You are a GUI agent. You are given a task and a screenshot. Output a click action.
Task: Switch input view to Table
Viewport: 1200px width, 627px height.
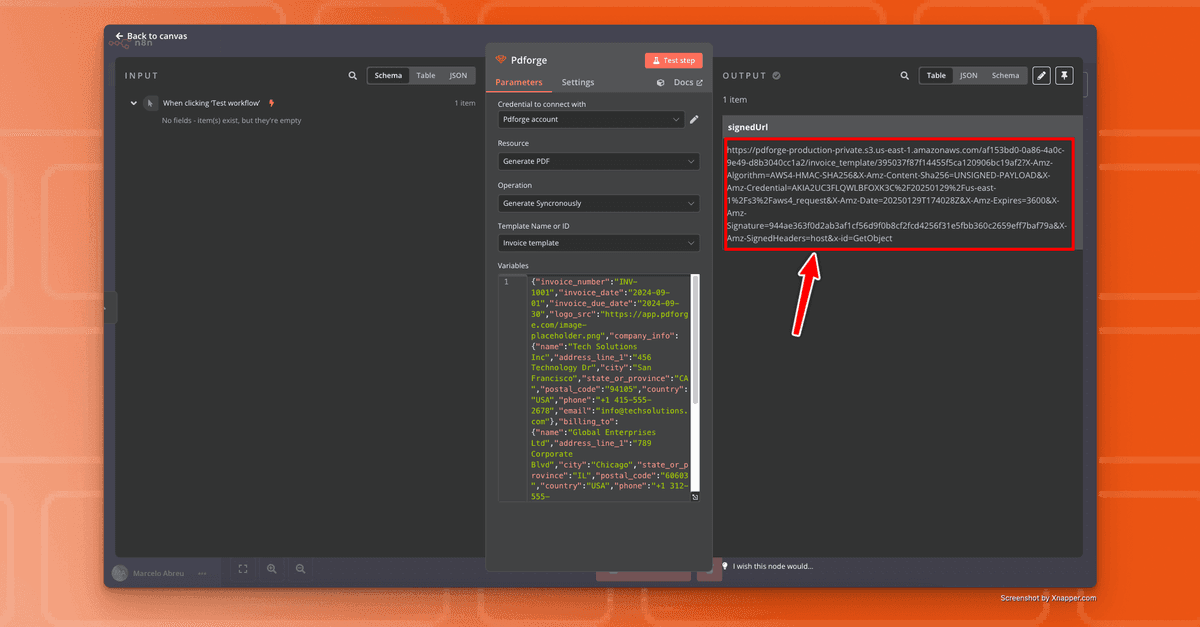pyautogui.click(x=425, y=75)
